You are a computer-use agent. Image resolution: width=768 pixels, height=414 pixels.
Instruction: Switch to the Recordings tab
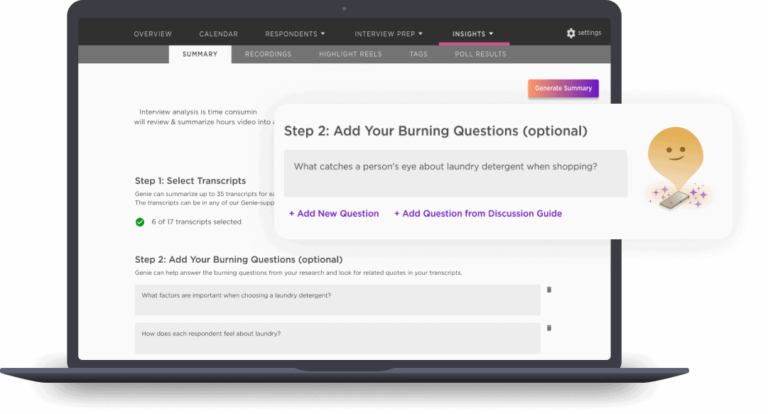pyautogui.click(x=268, y=54)
